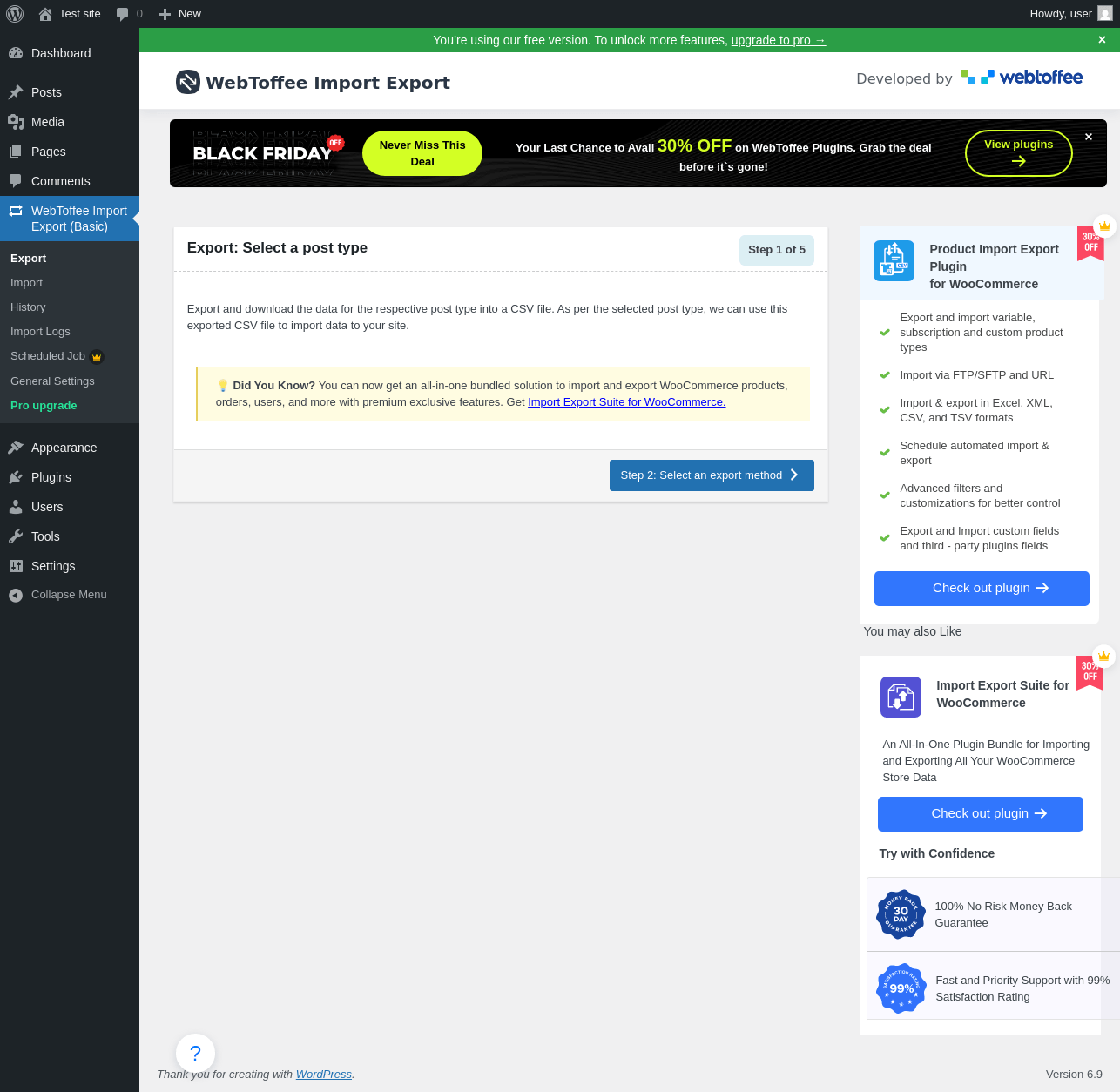Click Howdy, user account menu
Image resolution: width=1120 pixels, height=1092 pixels.
click(1071, 14)
